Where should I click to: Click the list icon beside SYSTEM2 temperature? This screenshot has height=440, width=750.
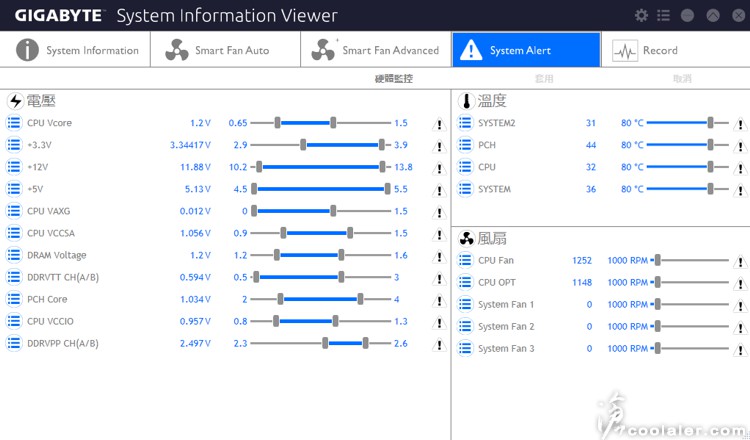point(465,123)
